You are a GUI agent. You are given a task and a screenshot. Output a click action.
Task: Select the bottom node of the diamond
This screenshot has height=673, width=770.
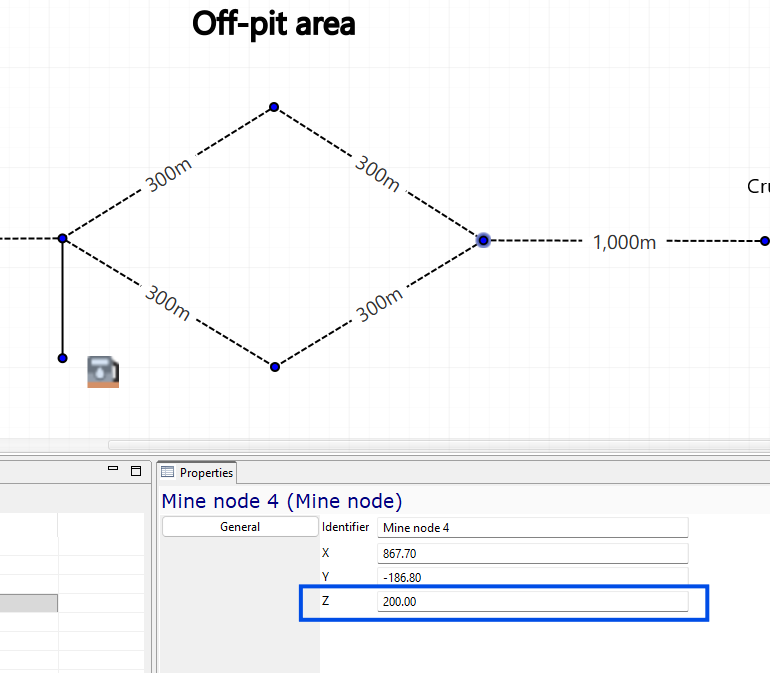click(x=275, y=367)
